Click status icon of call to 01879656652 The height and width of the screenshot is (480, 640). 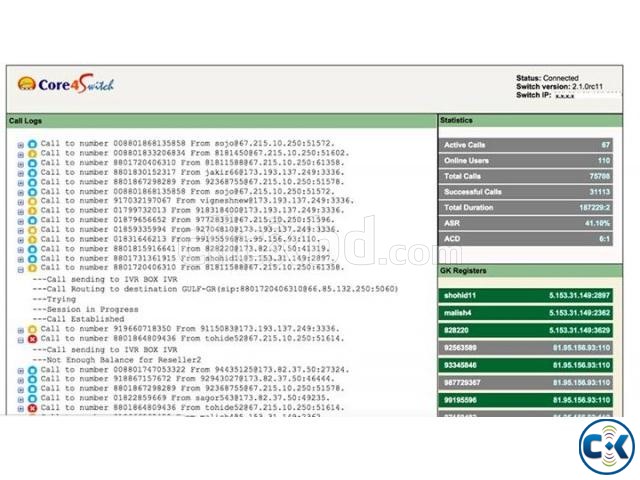click(x=32, y=220)
